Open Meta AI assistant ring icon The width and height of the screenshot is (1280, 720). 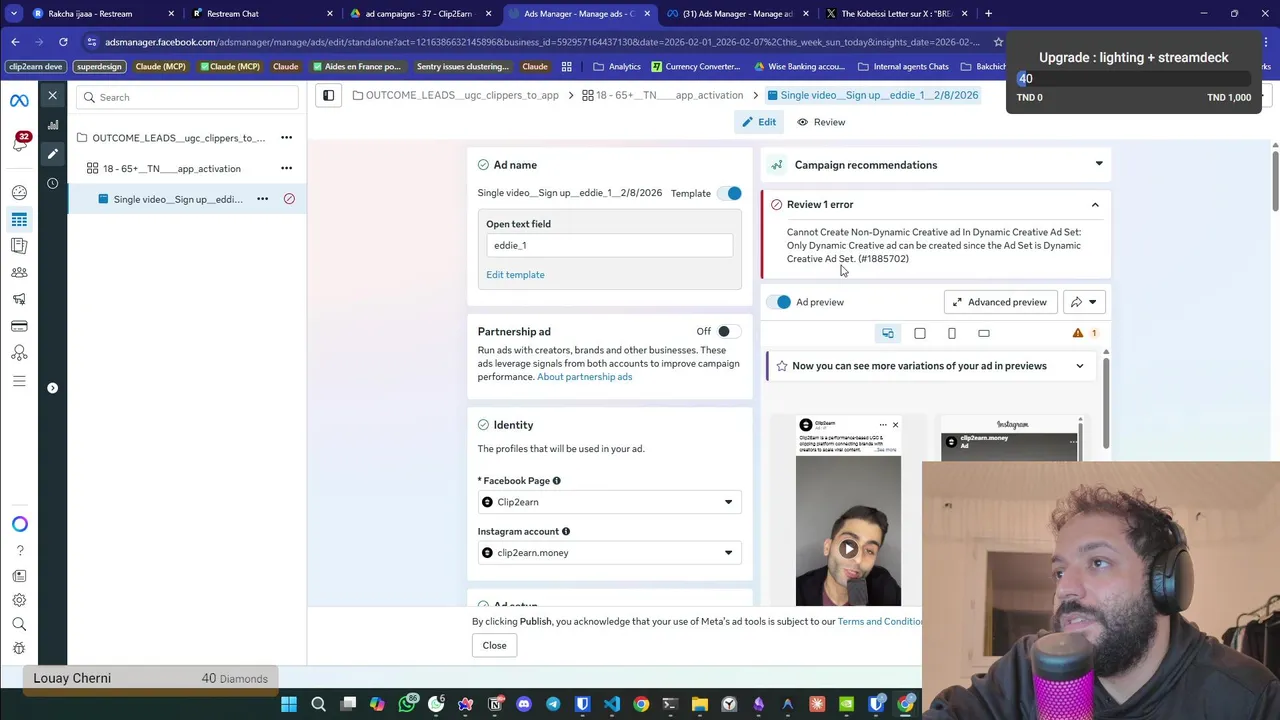[19, 524]
